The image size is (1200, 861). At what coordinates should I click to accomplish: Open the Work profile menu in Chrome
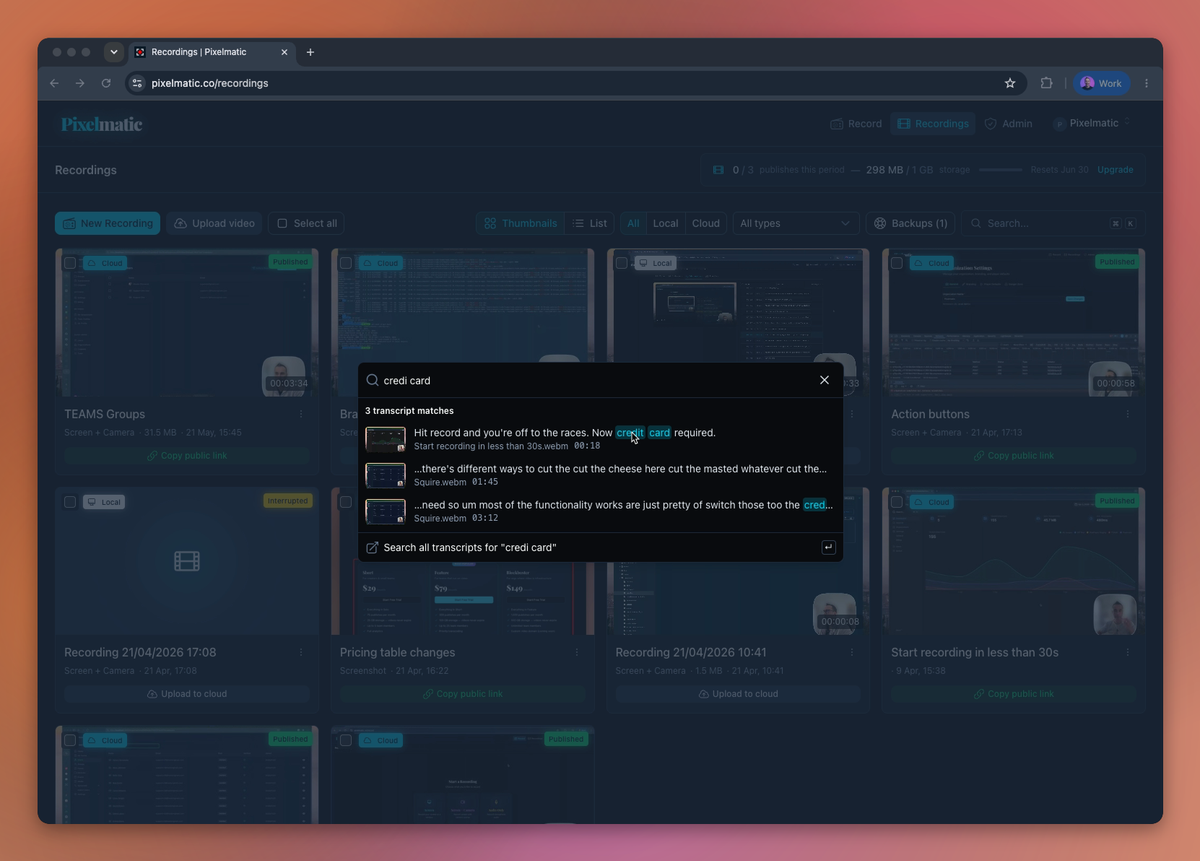click(x=1102, y=83)
